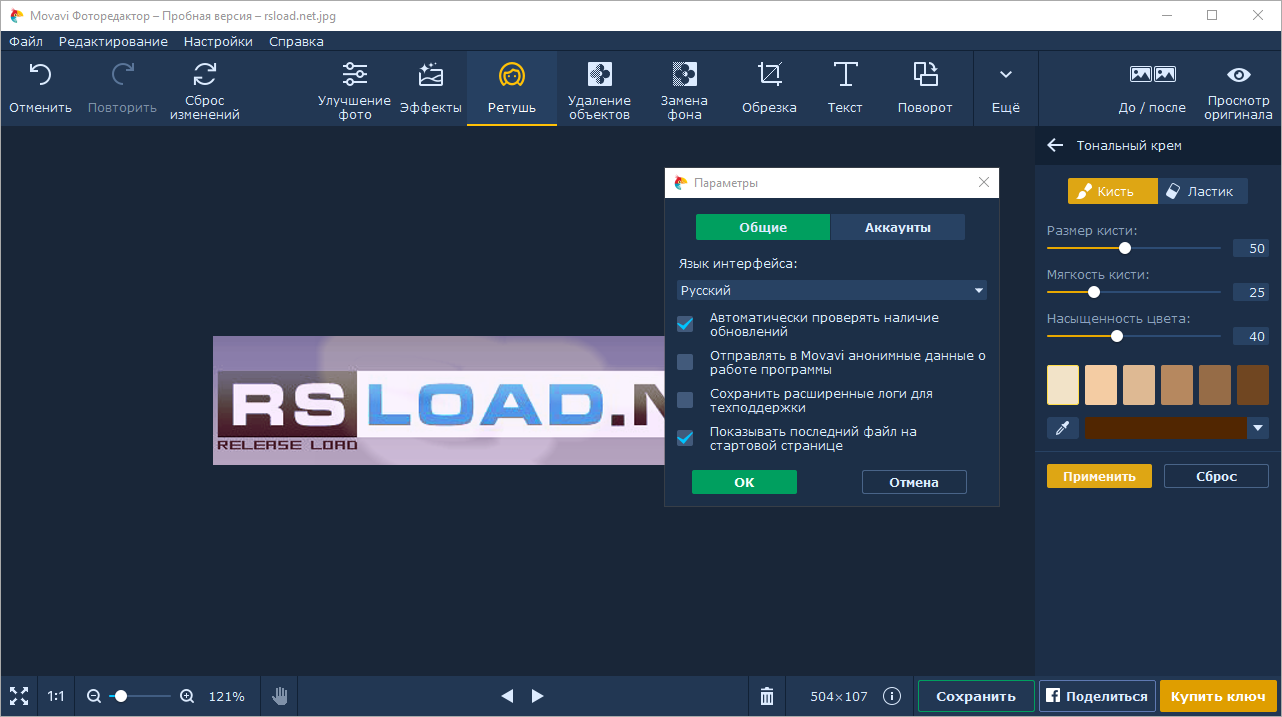Go to next image arrow
1282x717 pixels.
(538, 696)
